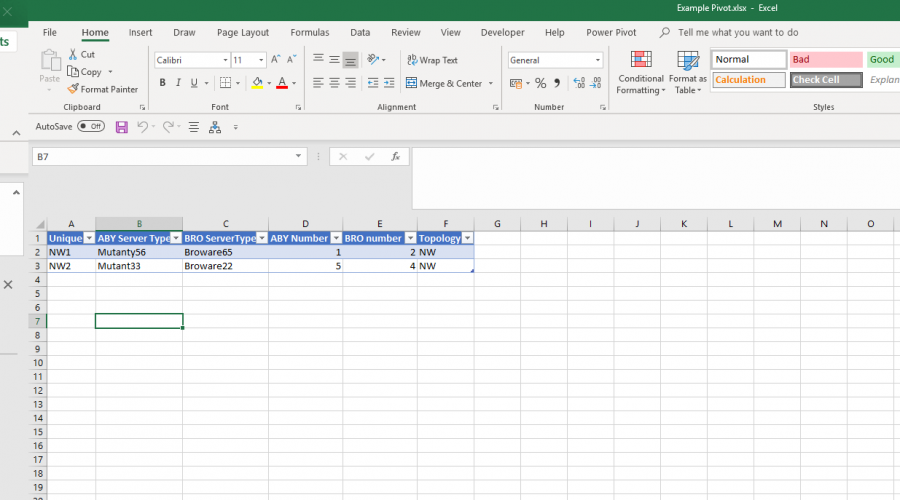Image resolution: width=900 pixels, height=500 pixels.
Task: Open the Font name dropdown
Action: point(225,60)
